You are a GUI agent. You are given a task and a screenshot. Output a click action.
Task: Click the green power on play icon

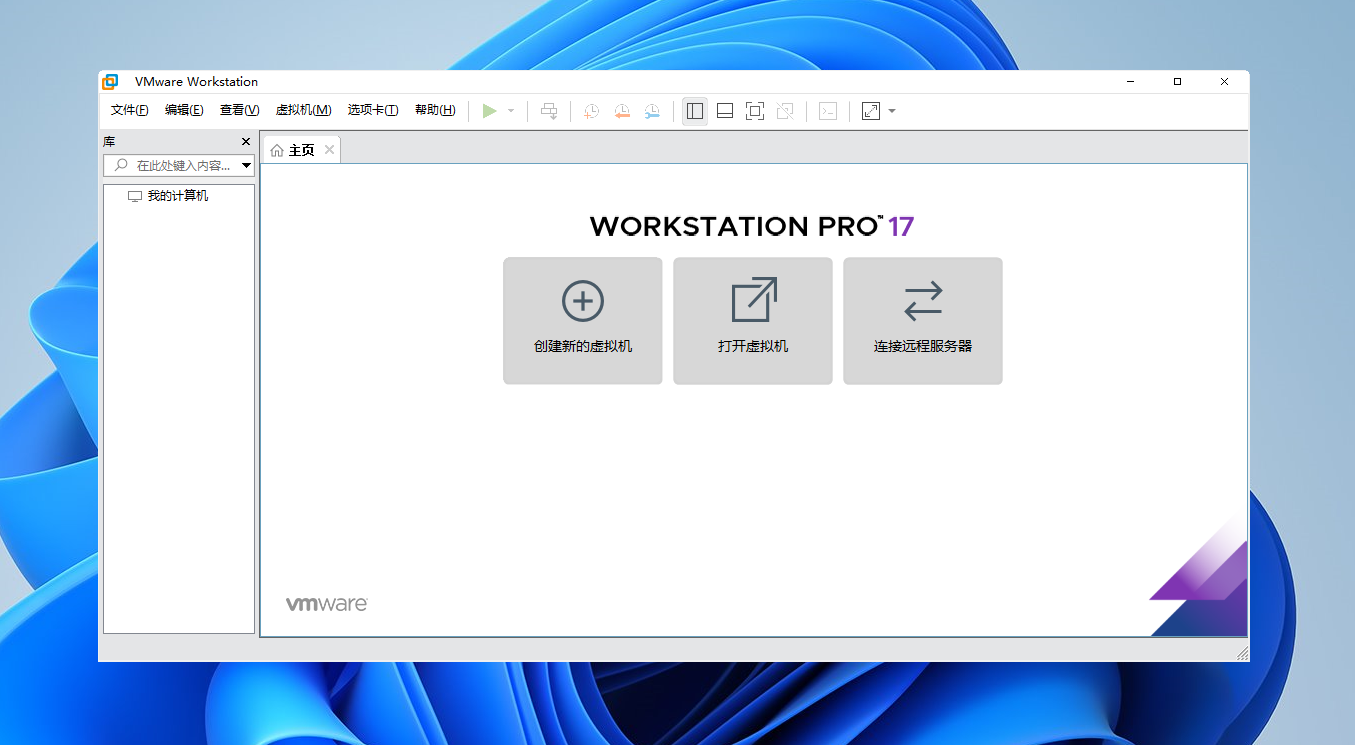[x=489, y=111]
